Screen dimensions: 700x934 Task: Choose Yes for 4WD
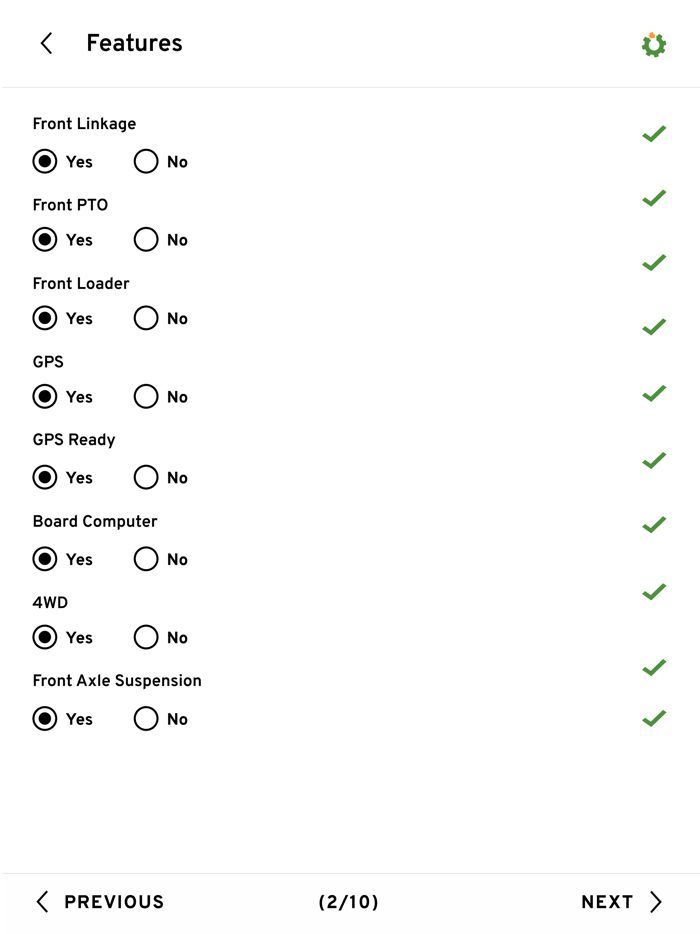click(x=45, y=637)
